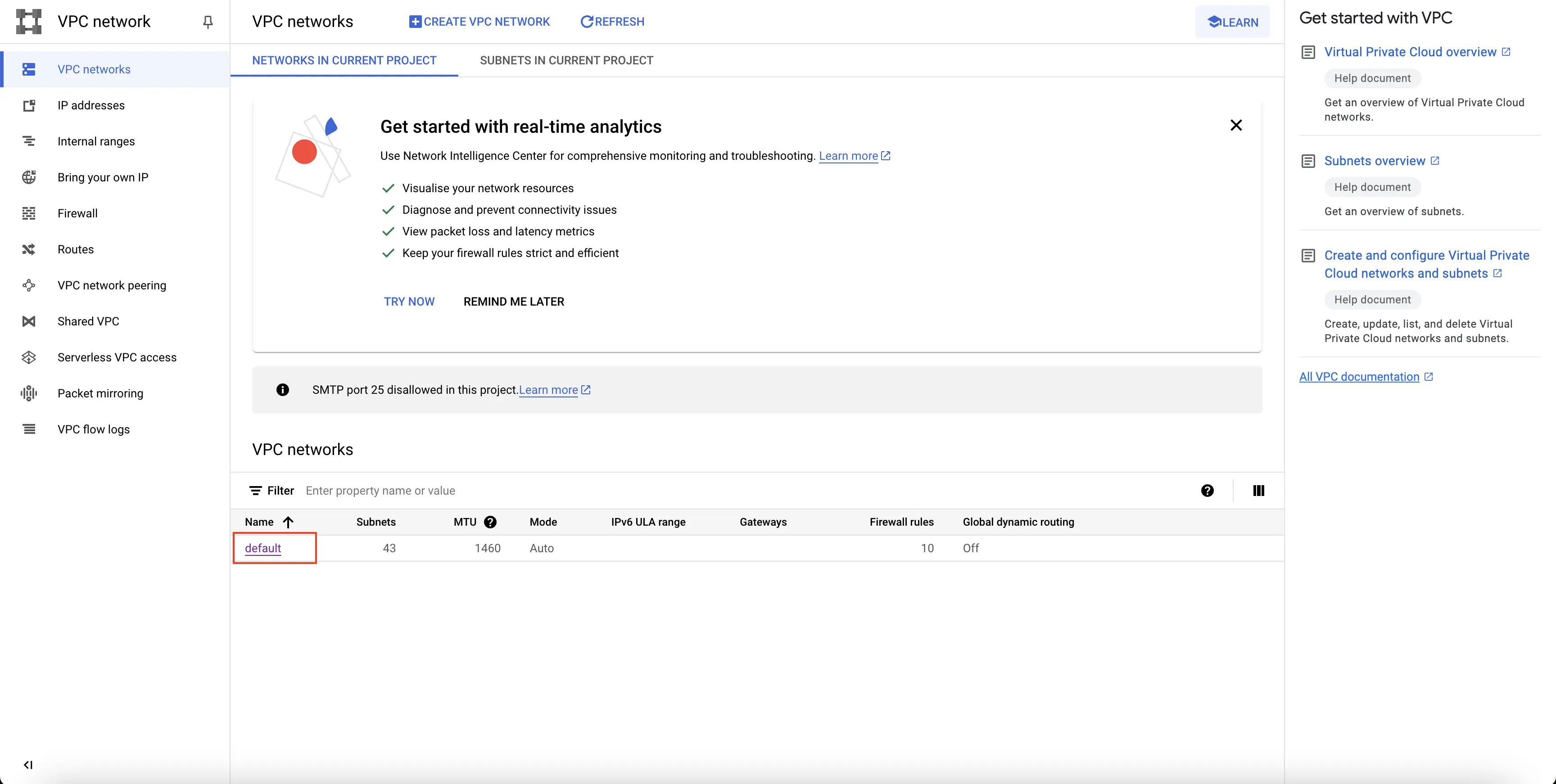Click the IPv6 ULA range column header
This screenshot has height=784, width=1556.
pos(648,522)
